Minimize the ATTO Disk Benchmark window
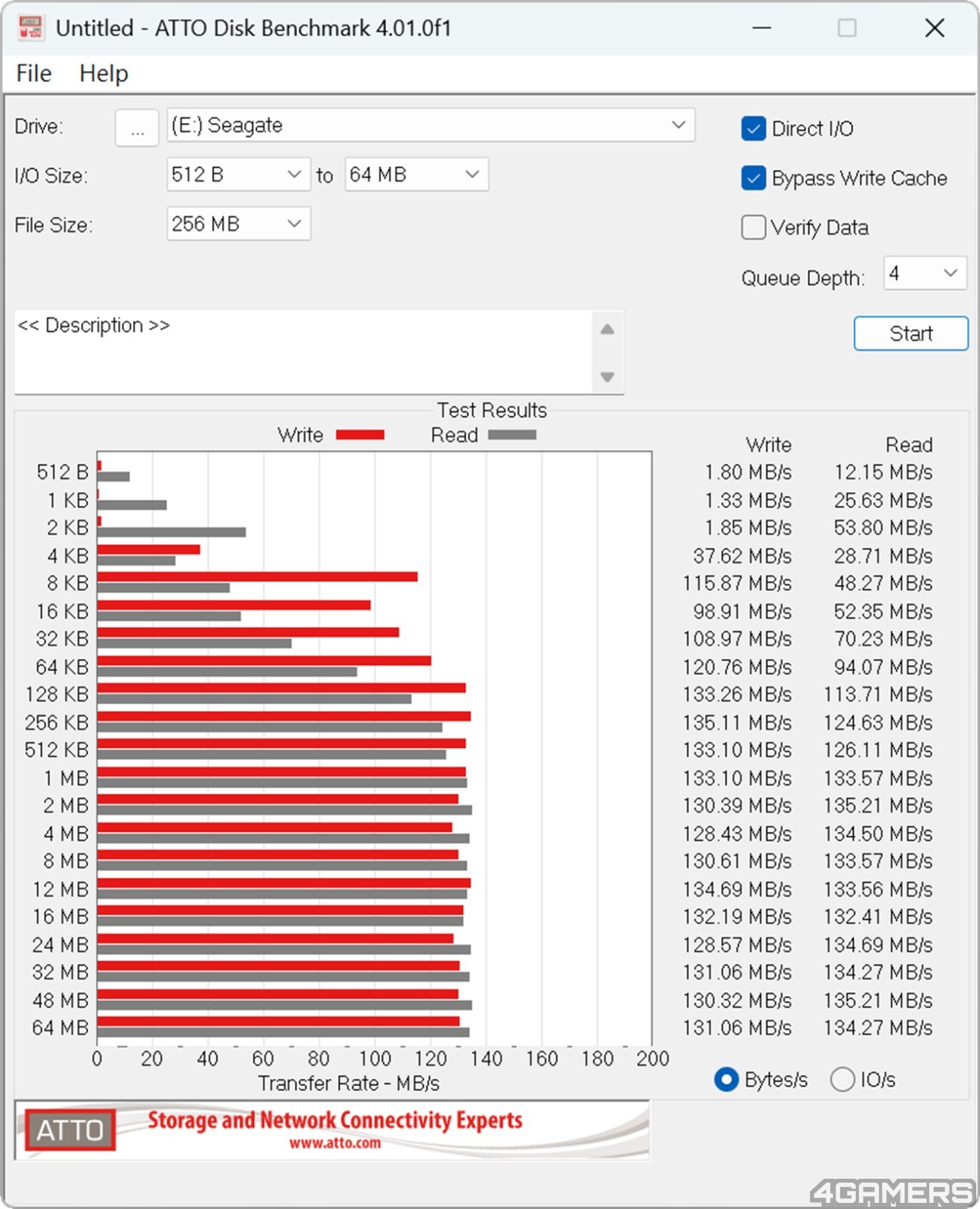This screenshot has height=1209, width=980. (x=762, y=28)
